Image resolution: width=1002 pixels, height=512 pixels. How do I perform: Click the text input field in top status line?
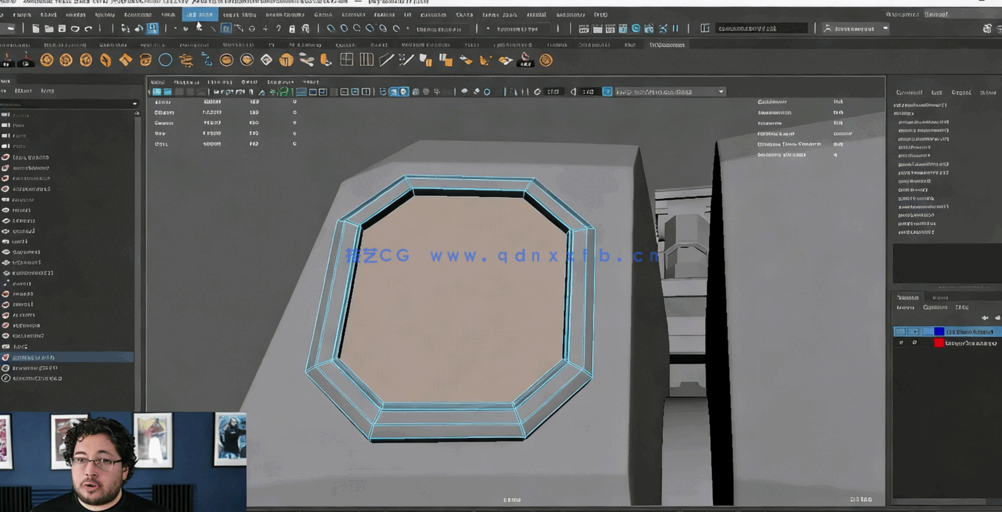(x=761, y=29)
